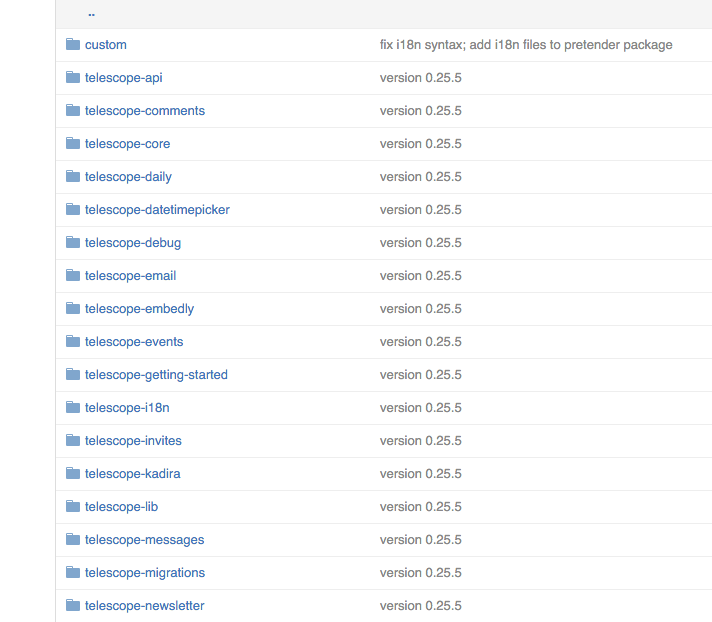Image resolution: width=712 pixels, height=622 pixels.
Task: Click folder icon beside telescope-api
Action: point(73,77)
